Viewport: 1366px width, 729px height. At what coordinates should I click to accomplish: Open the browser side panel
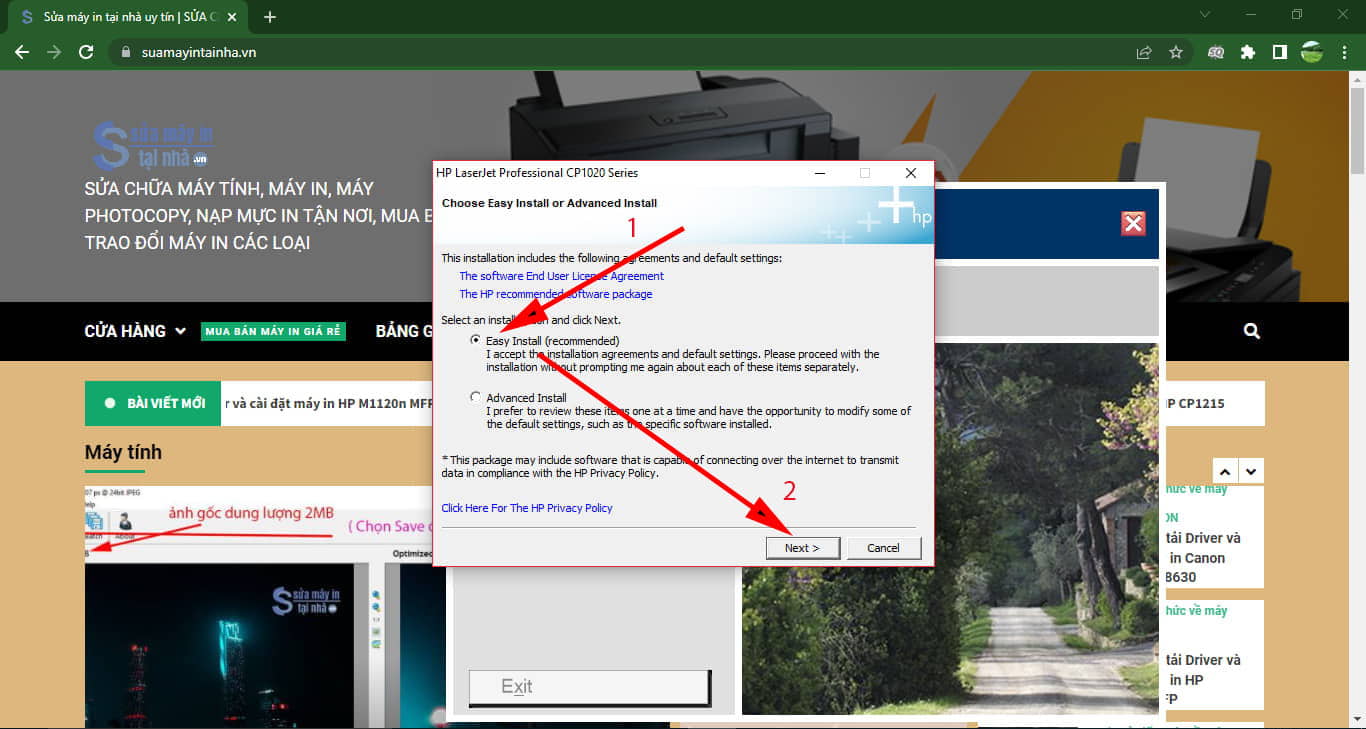(x=1279, y=52)
